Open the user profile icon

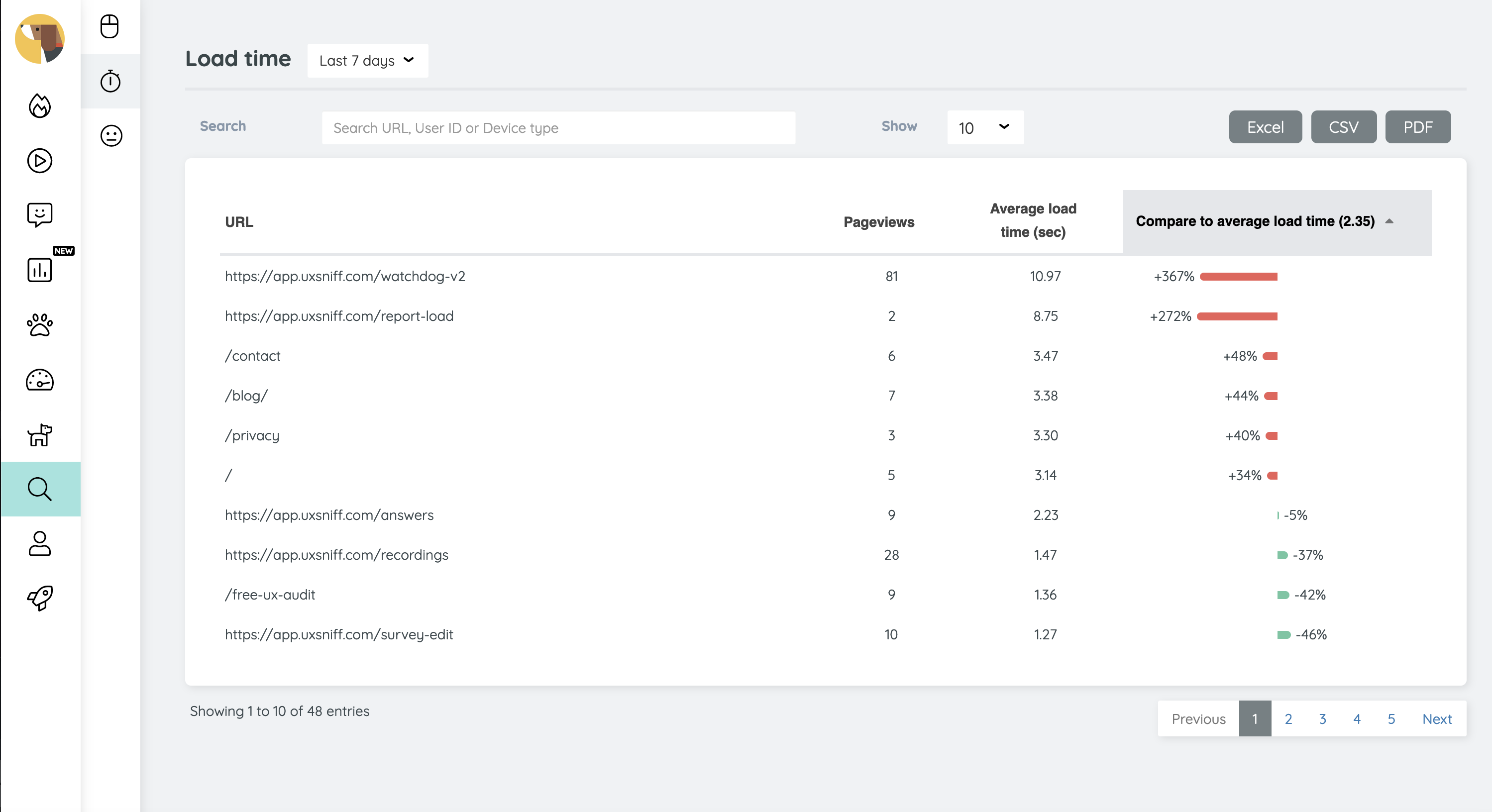pyautogui.click(x=39, y=543)
